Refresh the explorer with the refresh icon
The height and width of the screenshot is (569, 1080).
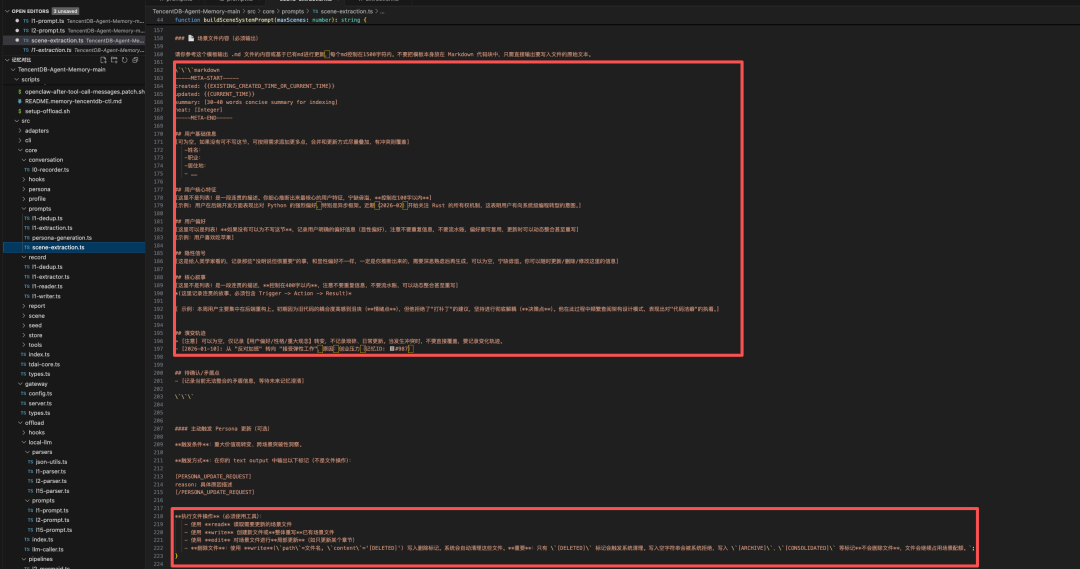[125, 60]
